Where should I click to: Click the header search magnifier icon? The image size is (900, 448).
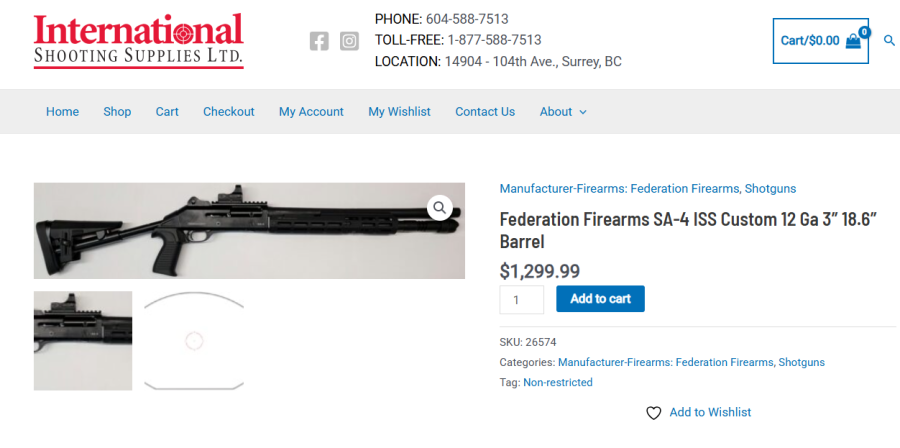pyautogui.click(x=889, y=41)
